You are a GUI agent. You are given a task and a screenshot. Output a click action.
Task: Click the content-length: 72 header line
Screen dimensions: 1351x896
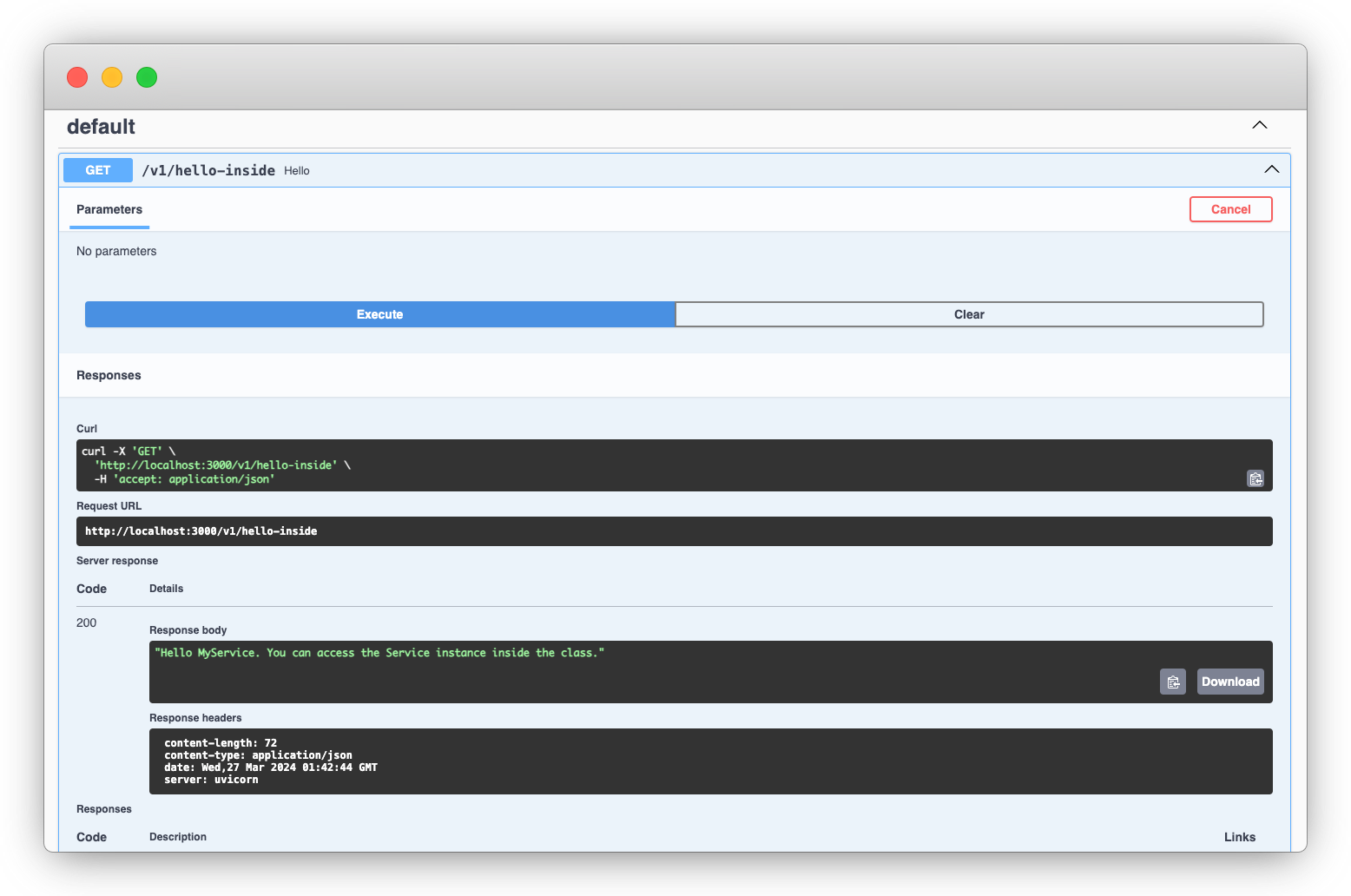pos(221,743)
